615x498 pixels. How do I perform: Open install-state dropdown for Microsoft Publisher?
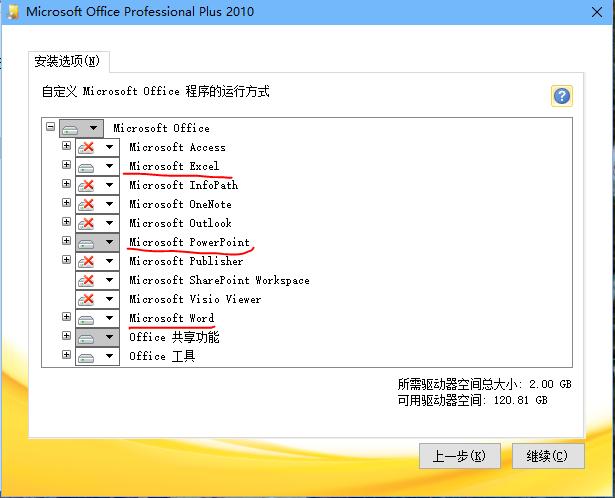pos(98,262)
